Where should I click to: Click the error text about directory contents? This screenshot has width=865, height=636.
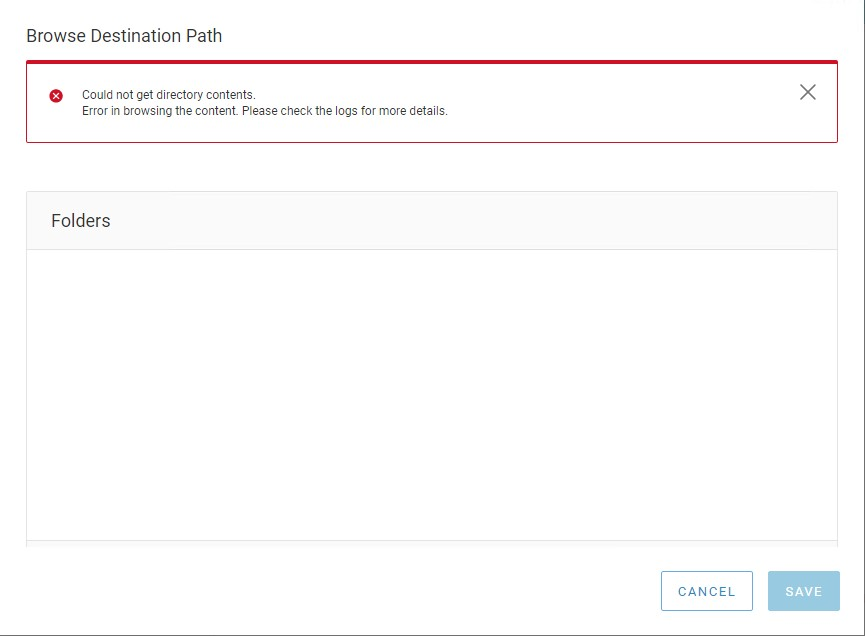[168, 94]
